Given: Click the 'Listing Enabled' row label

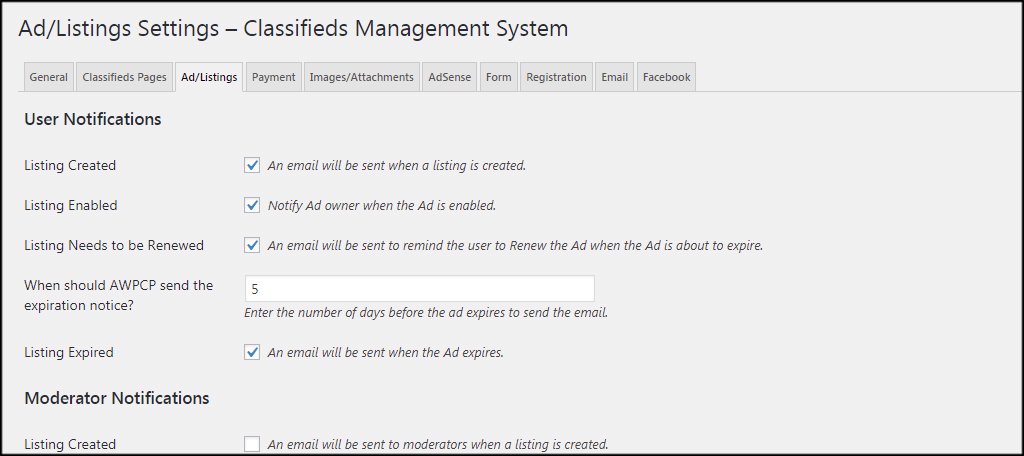Looking at the screenshot, I should click(x=71, y=205).
